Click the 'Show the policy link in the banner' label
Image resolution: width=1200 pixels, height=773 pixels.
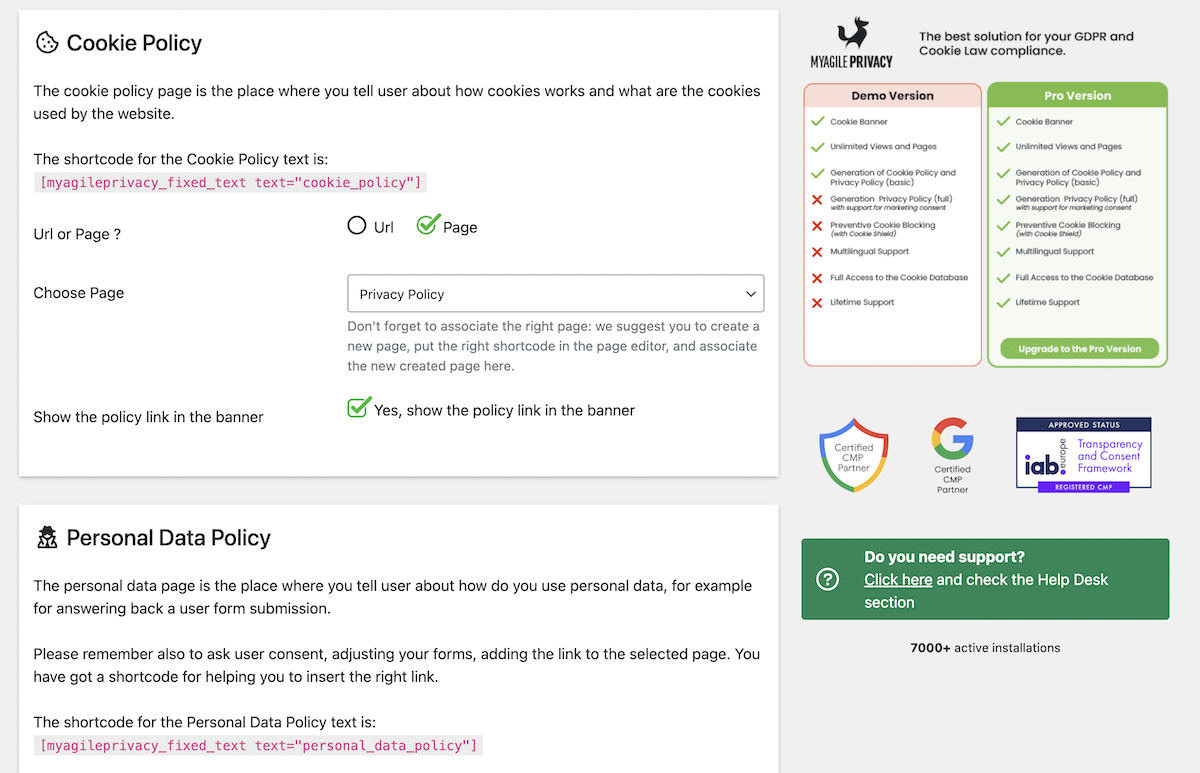[x=148, y=417]
